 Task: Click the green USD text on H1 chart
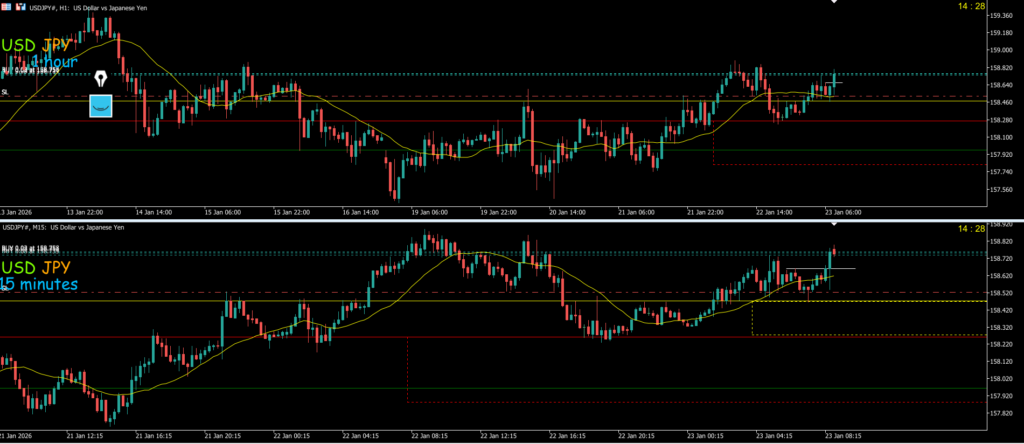[22, 46]
